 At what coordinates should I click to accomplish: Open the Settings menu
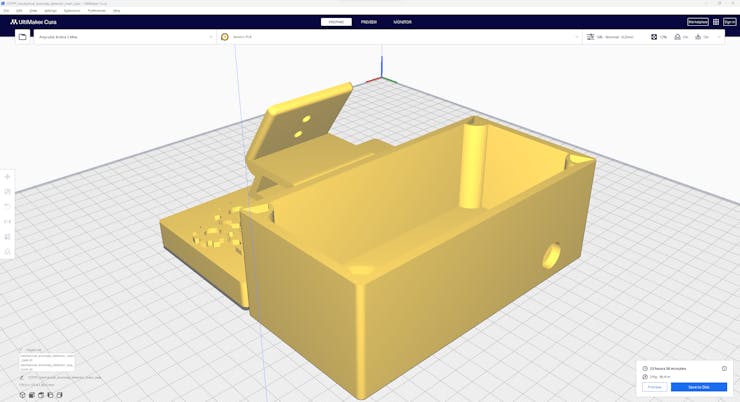50,10
